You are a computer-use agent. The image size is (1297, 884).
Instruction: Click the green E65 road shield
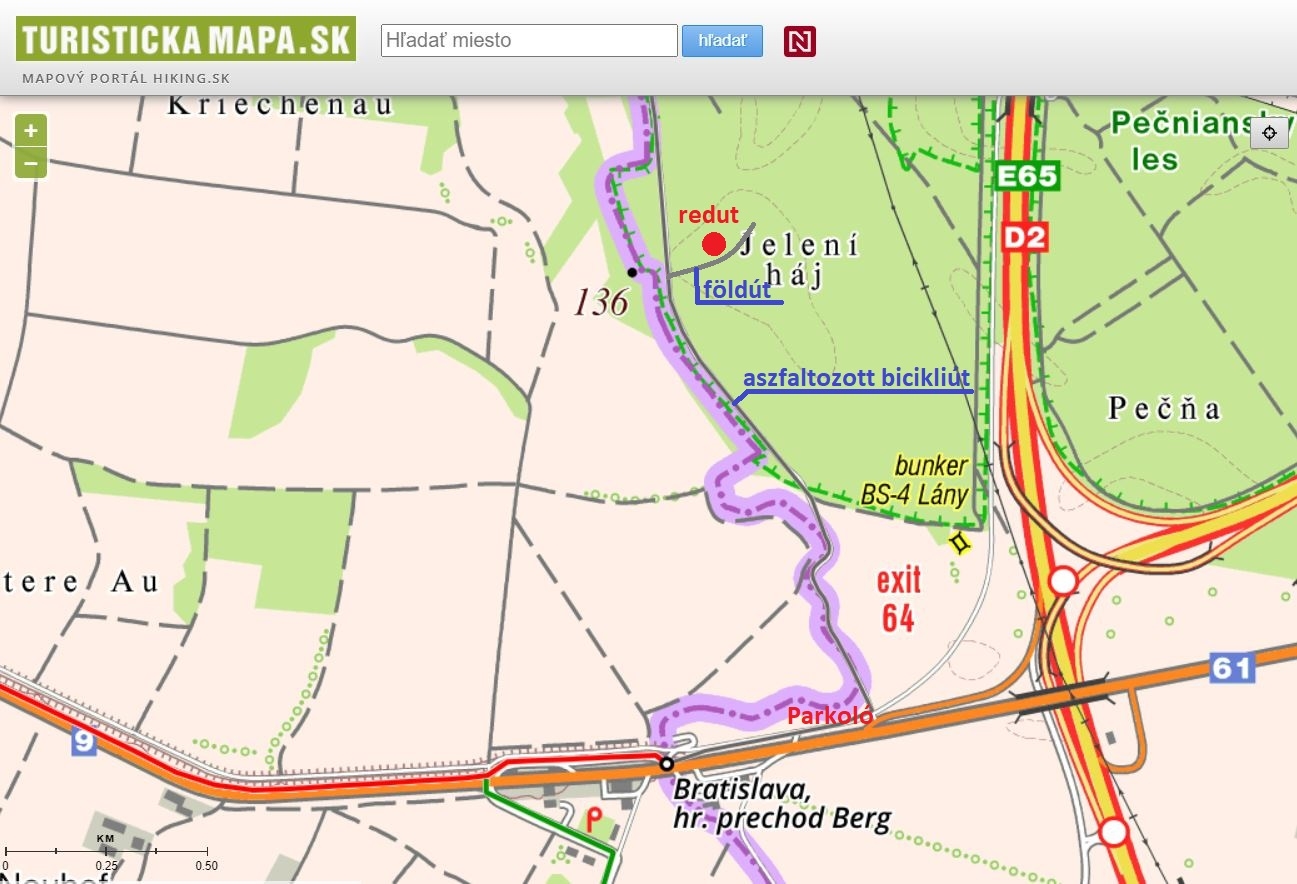click(1026, 177)
